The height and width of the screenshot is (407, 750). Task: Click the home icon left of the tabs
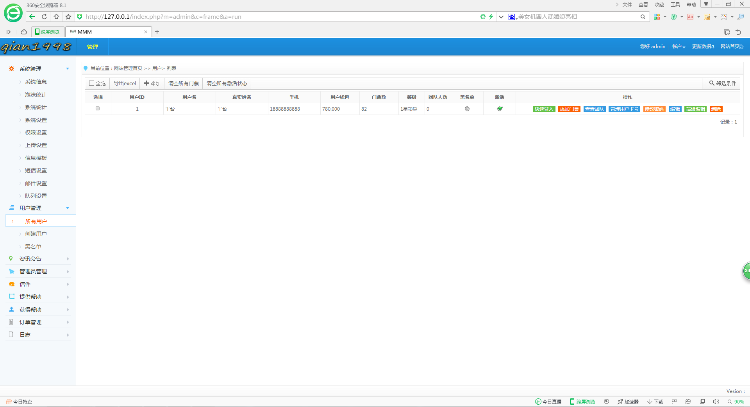pos(24,32)
